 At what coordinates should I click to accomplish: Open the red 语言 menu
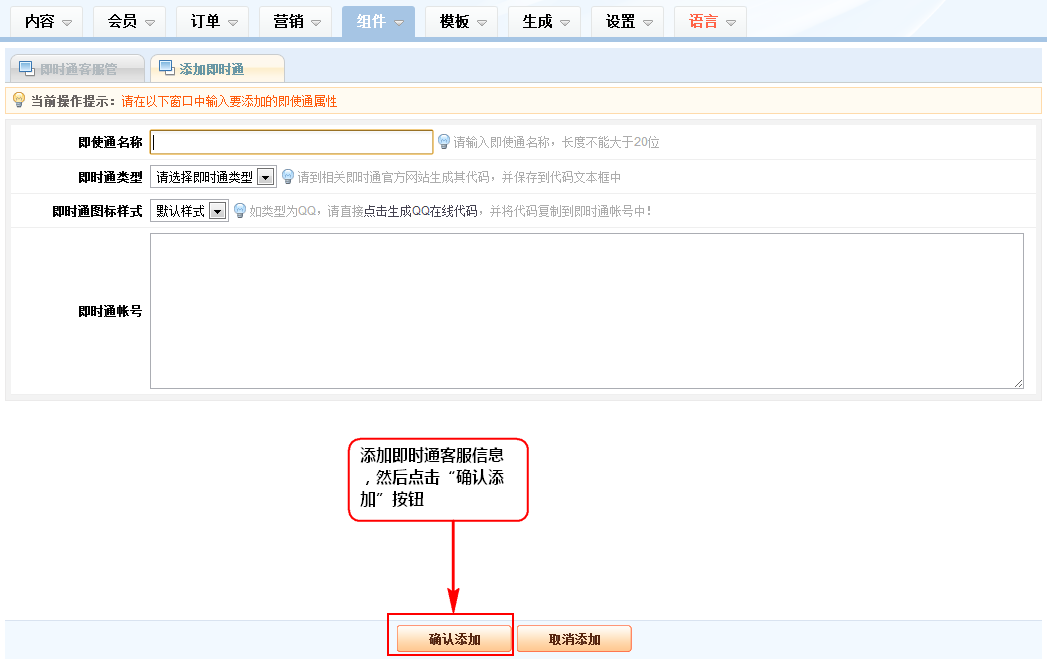click(710, 21)
